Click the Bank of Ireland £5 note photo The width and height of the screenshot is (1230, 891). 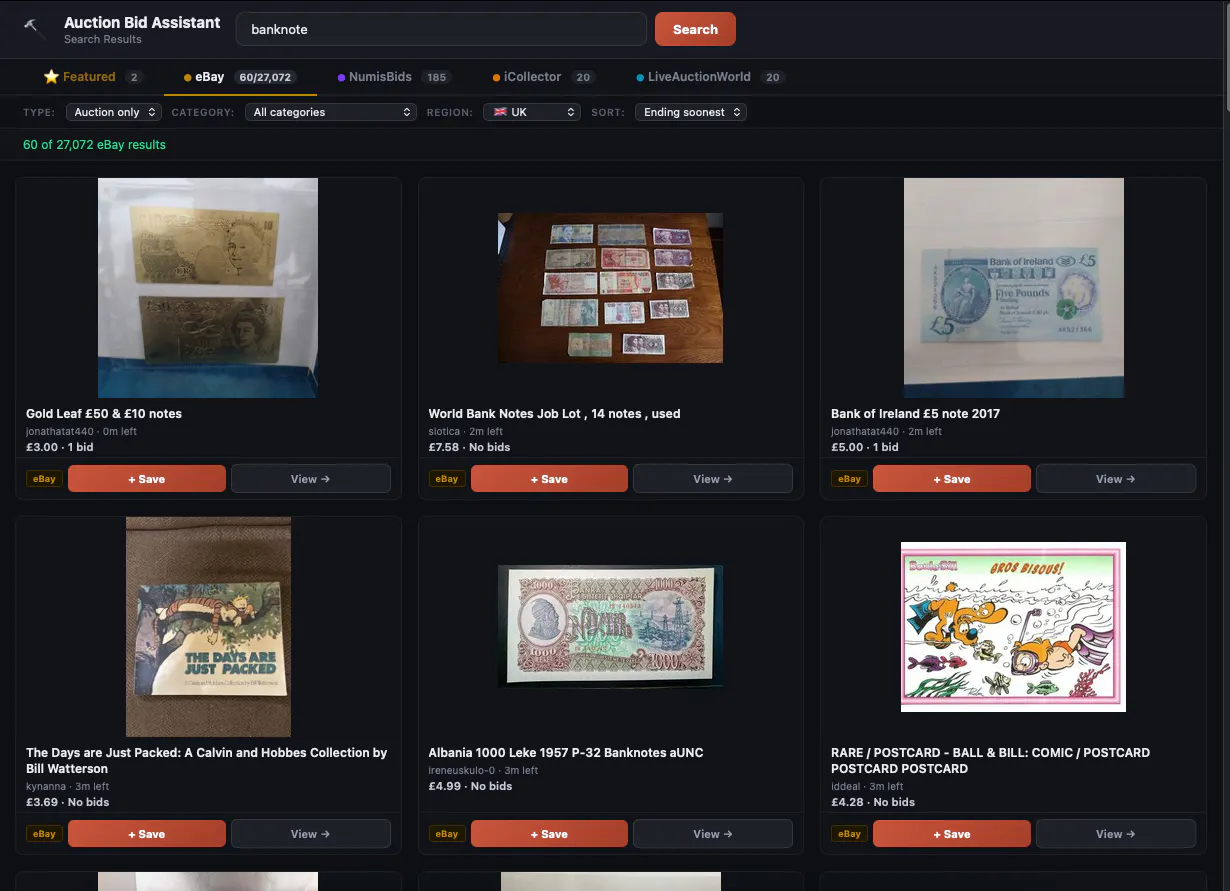pyautogui.click(x=1014, y=288)
